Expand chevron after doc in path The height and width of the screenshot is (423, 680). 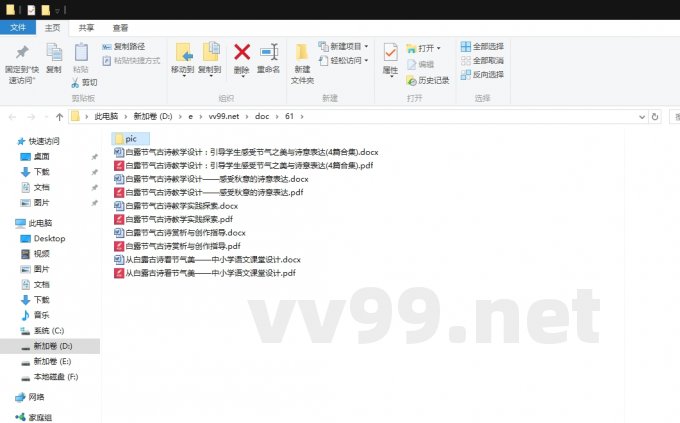pyautogui.click(x=277, y=116)
